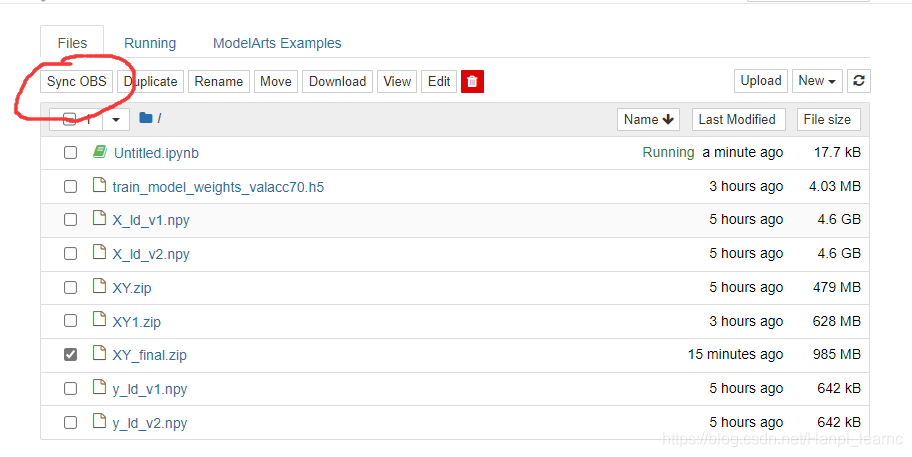Select the XY1.zip checkbox
The width and height of the screenshot is (912, 457).
pyautogui.click(x=70, y=321)
